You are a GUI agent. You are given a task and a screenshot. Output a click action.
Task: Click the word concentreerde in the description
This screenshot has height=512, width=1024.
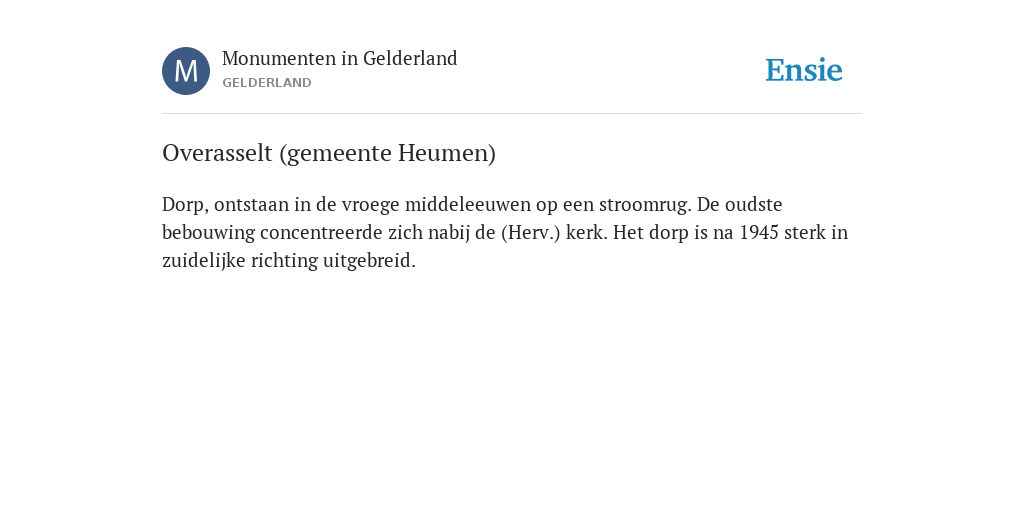pyautogui.click(x=321, y=233)
